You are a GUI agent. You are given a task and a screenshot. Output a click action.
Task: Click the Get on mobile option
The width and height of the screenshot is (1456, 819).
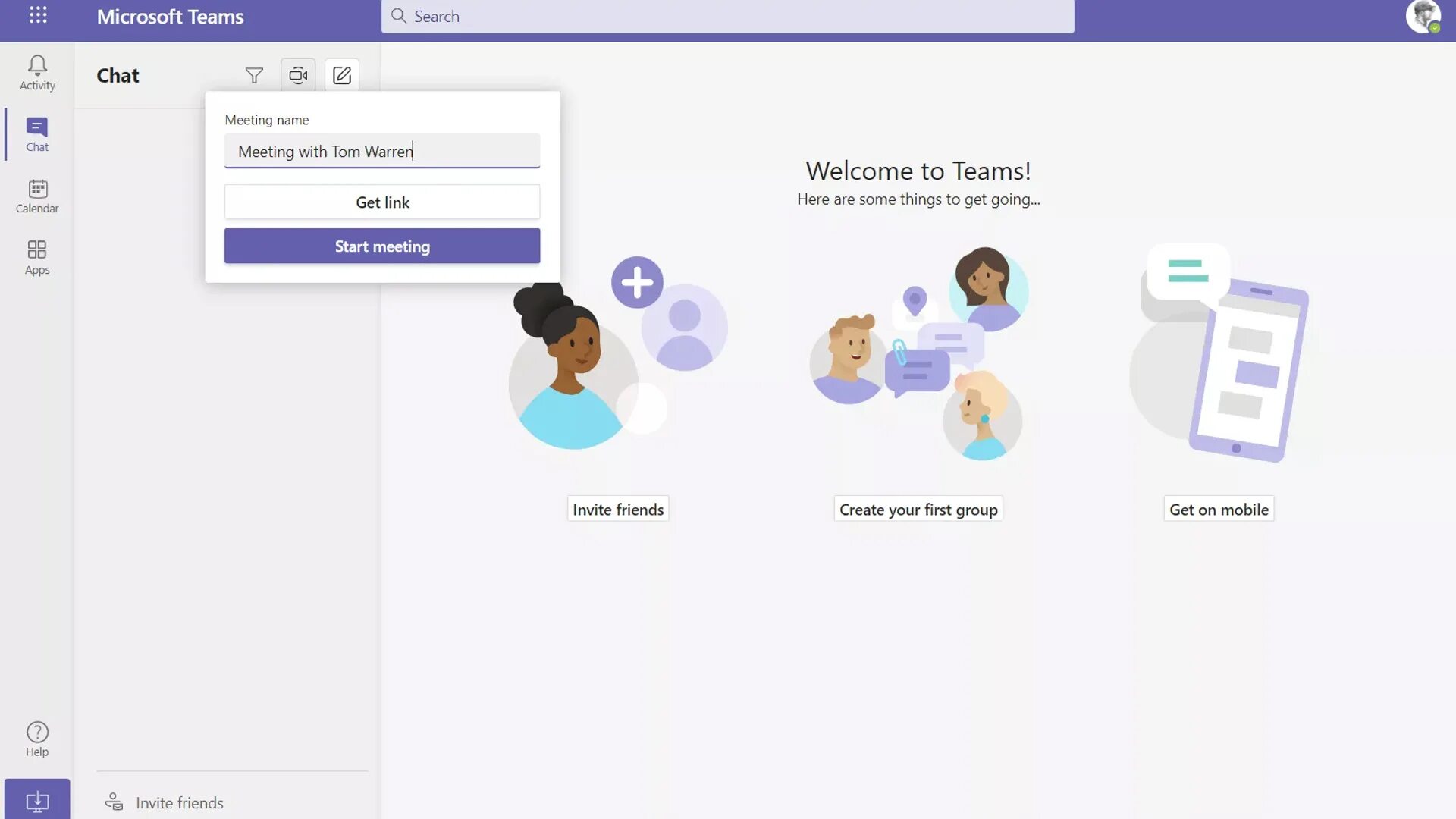pyautogui.click(x=1218, y=510)
